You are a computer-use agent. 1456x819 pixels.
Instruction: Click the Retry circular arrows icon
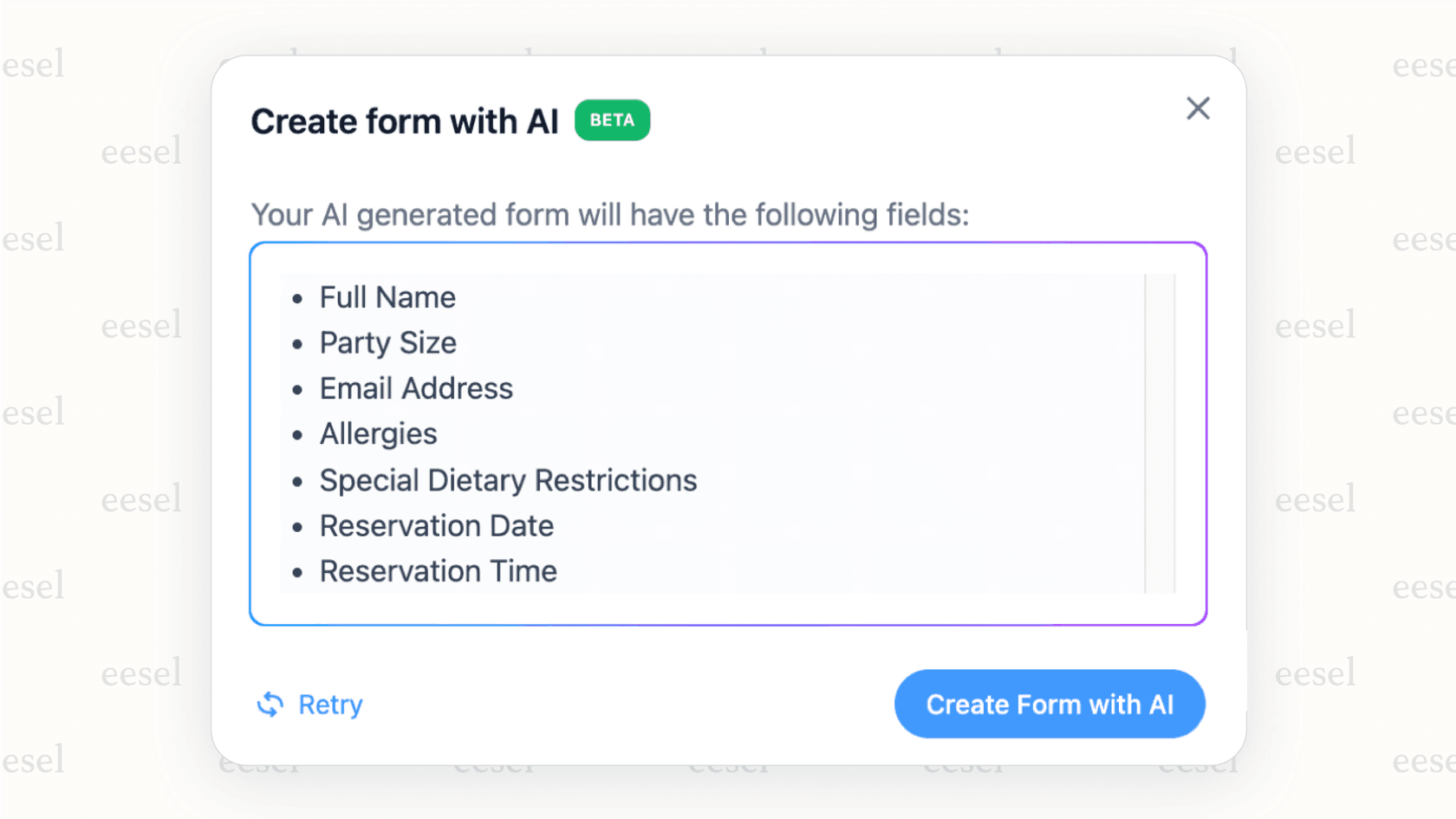pos(270,705)
